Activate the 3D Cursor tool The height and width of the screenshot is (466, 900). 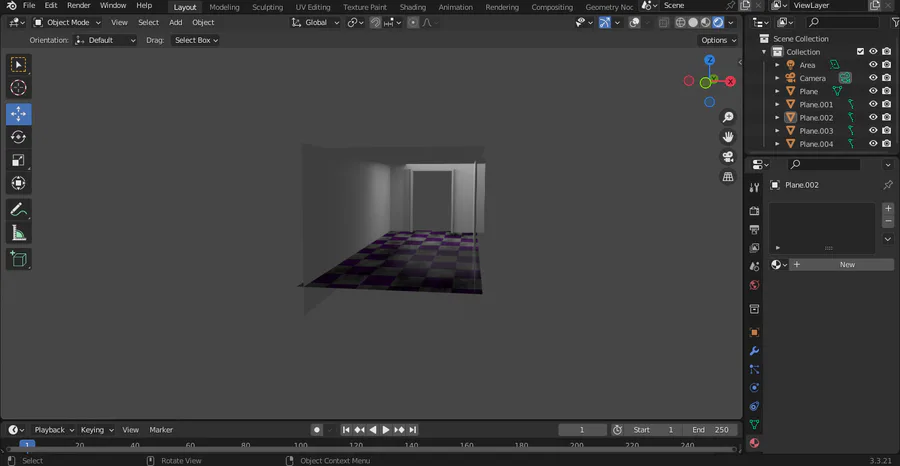[18, 88]
